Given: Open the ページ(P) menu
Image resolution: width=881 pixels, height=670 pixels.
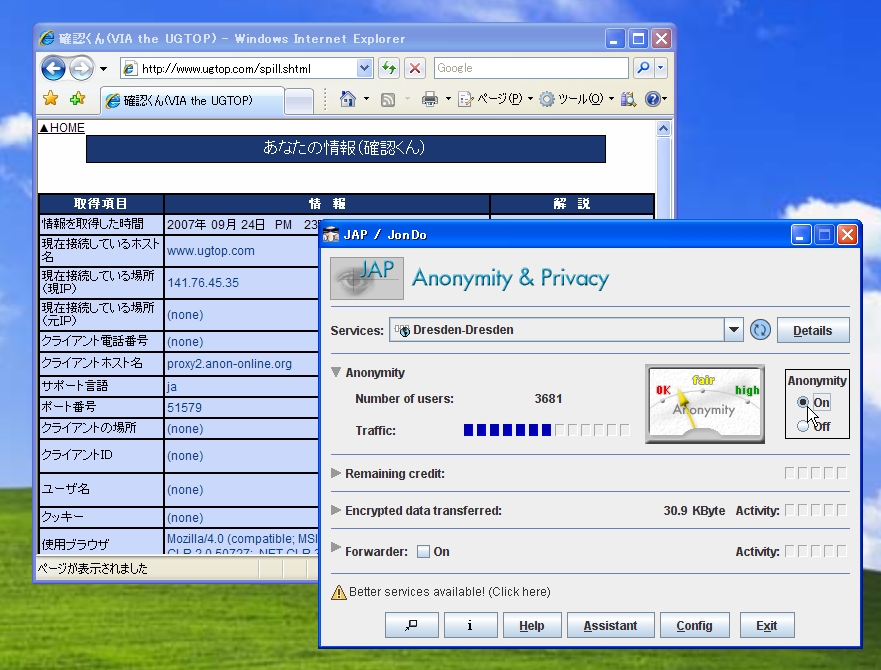Looking at the screenshot, I should (496, 99).
